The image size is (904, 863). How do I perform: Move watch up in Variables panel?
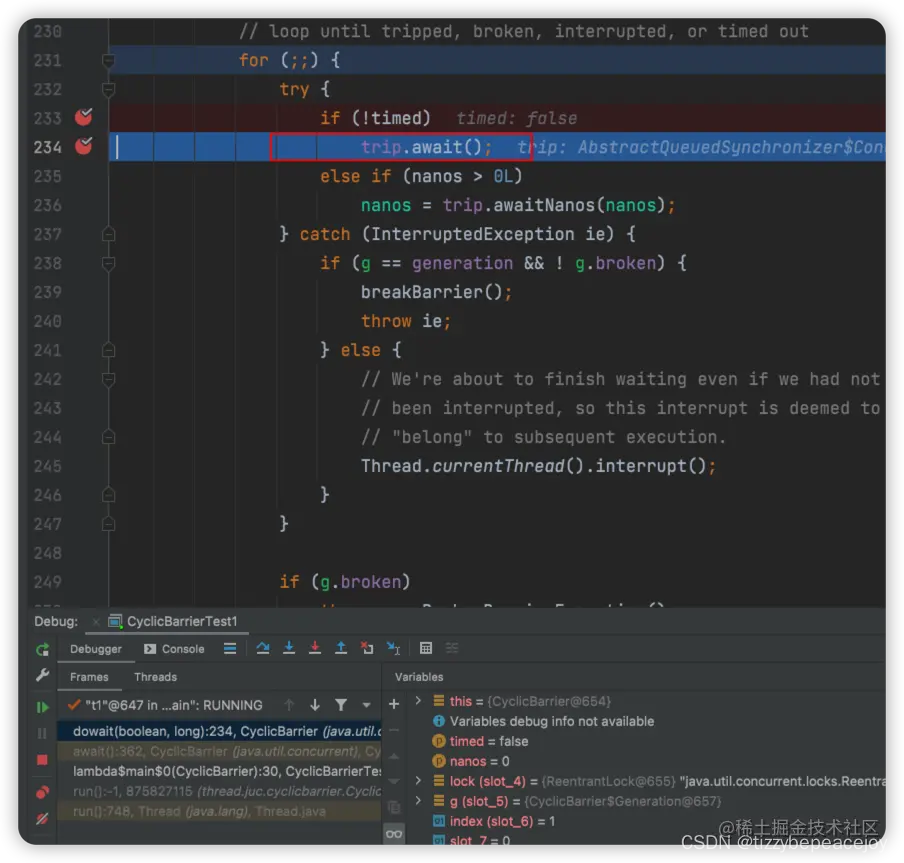pyautogui.click(x=394, y=756)
